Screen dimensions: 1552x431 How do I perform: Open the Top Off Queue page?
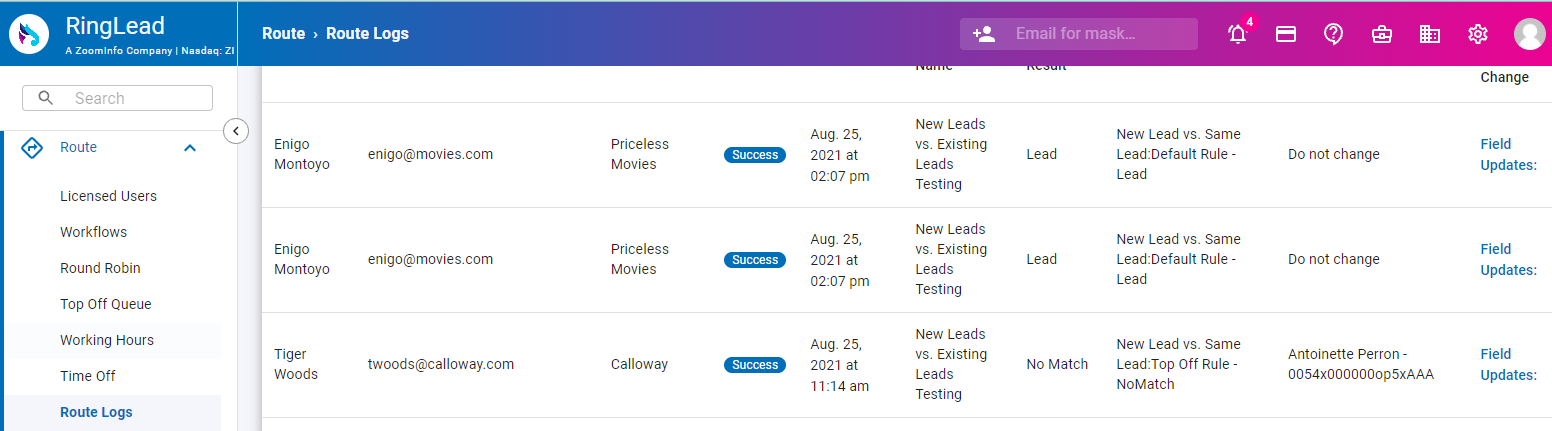[x=105, y=304]
